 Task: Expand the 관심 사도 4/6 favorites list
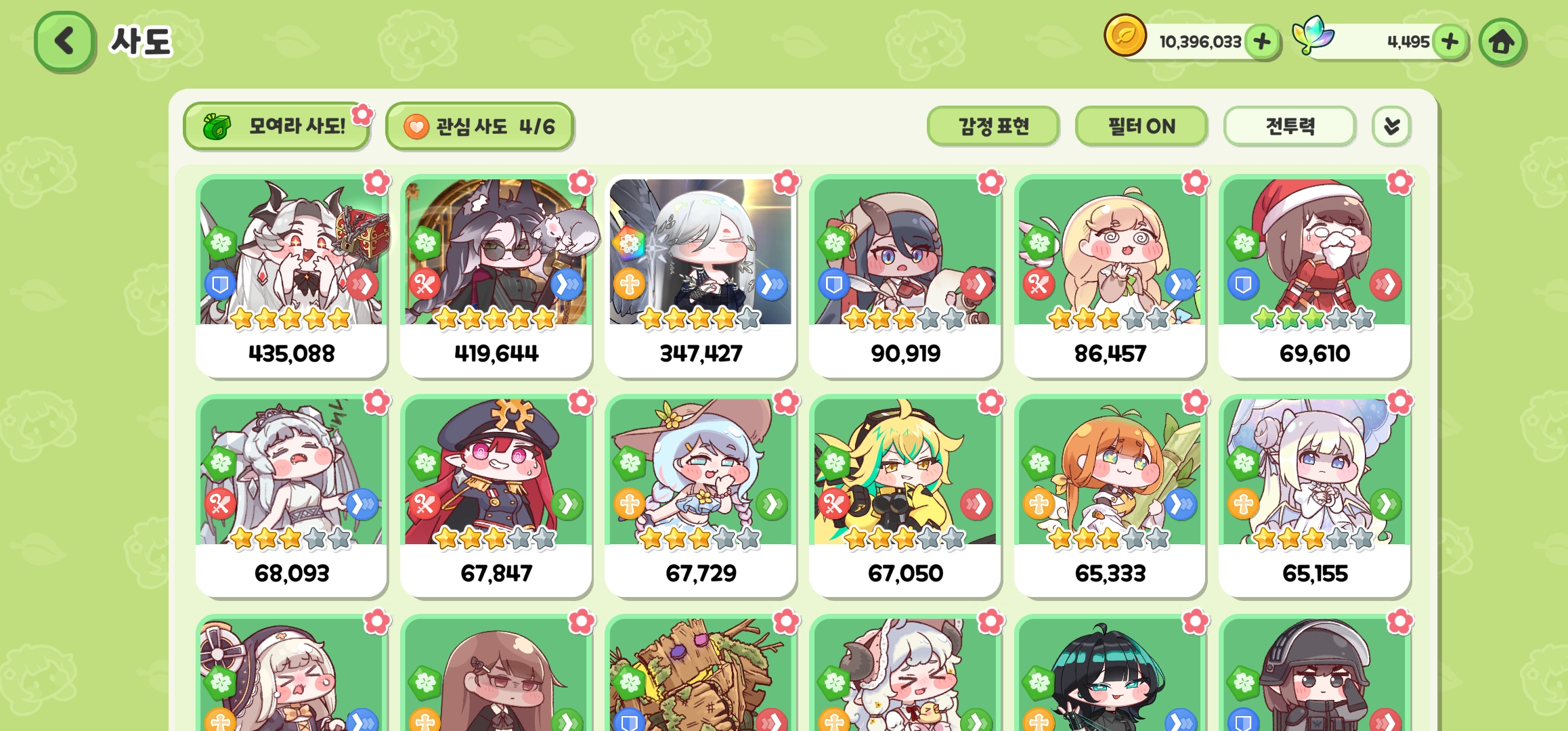click(479, 126)
